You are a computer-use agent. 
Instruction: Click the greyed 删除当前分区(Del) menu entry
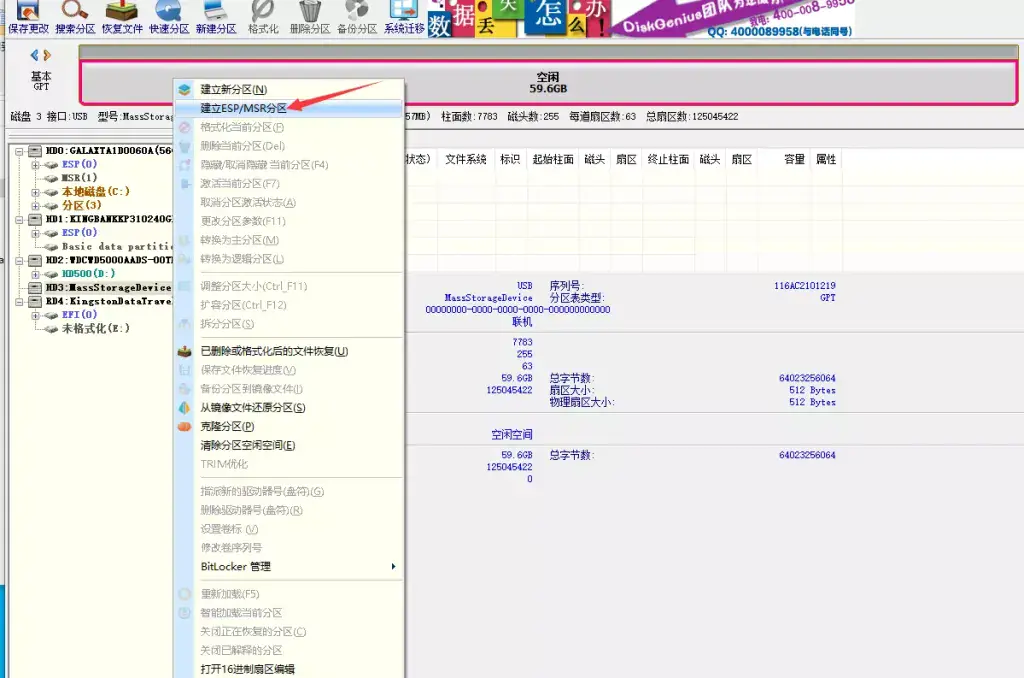(x=289, y=146)
